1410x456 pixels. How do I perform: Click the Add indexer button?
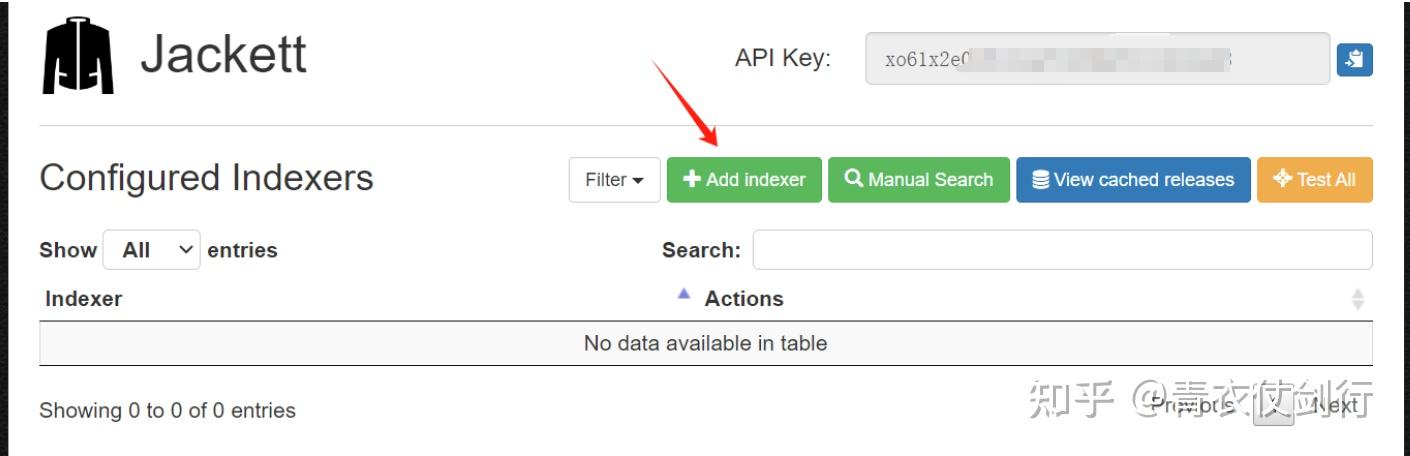[744, 180]
